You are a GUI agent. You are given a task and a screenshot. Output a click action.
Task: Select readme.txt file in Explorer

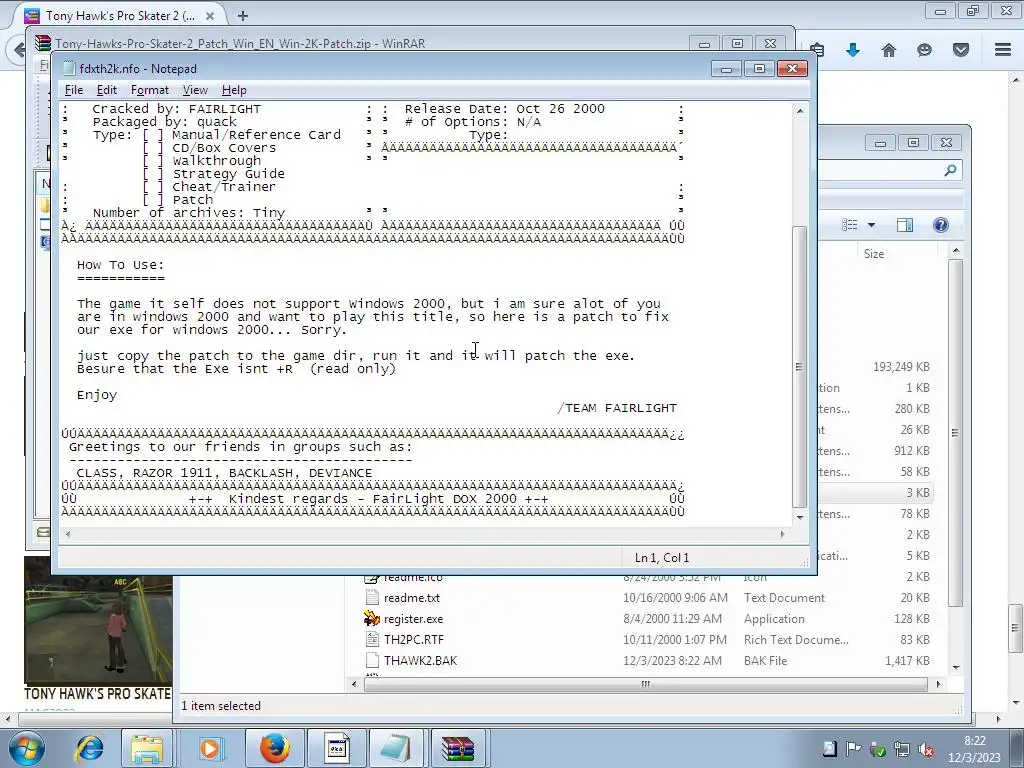411,598
